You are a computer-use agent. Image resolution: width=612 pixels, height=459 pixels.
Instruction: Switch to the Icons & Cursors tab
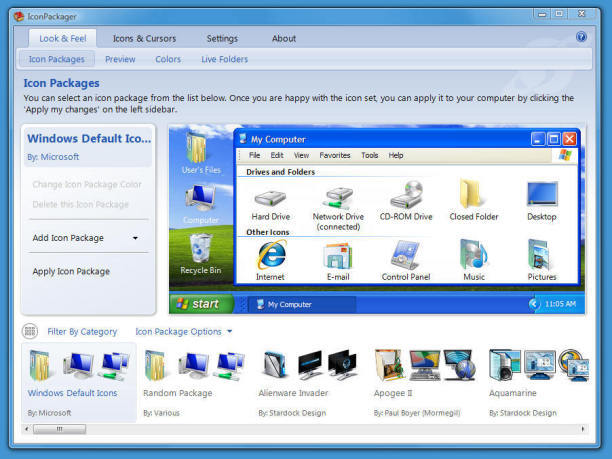pos(144,38)
